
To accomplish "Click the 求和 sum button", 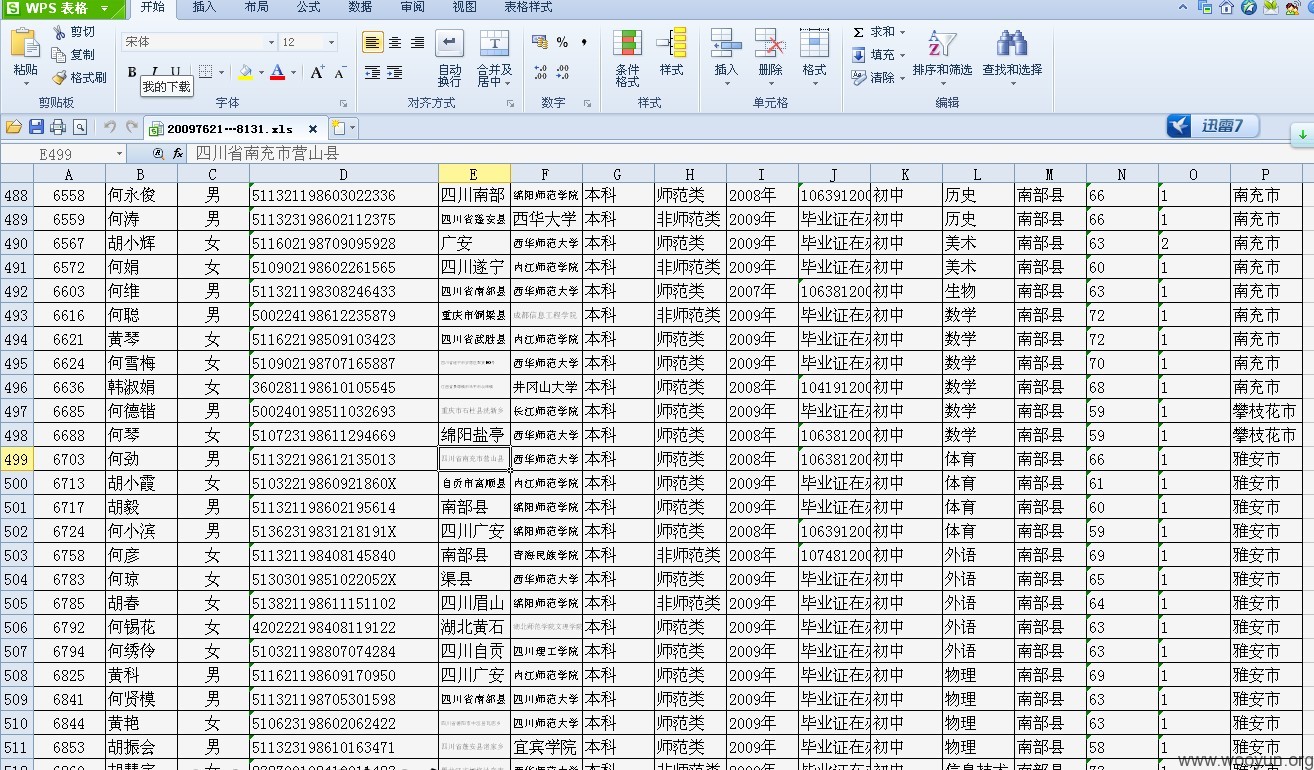I will (x=874, y=32).
